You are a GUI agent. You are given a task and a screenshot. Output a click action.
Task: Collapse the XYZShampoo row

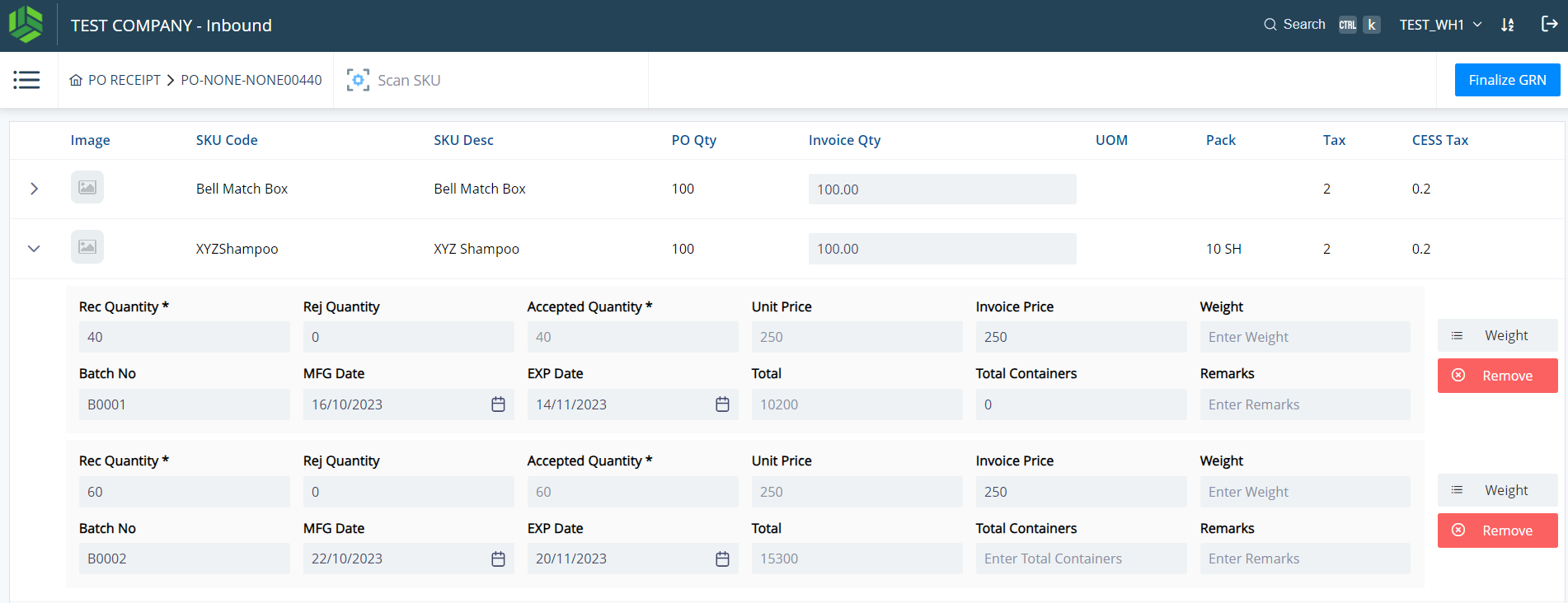coord(34,249)
